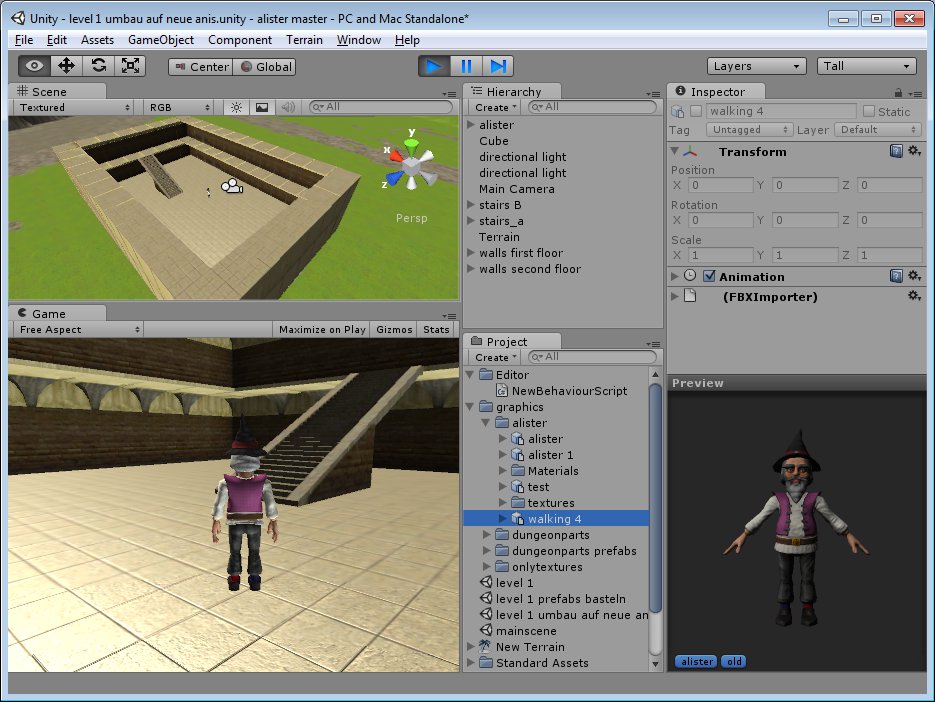Click the Step frame button
Viewport: 935px width, 702px height.
(497, 66)
